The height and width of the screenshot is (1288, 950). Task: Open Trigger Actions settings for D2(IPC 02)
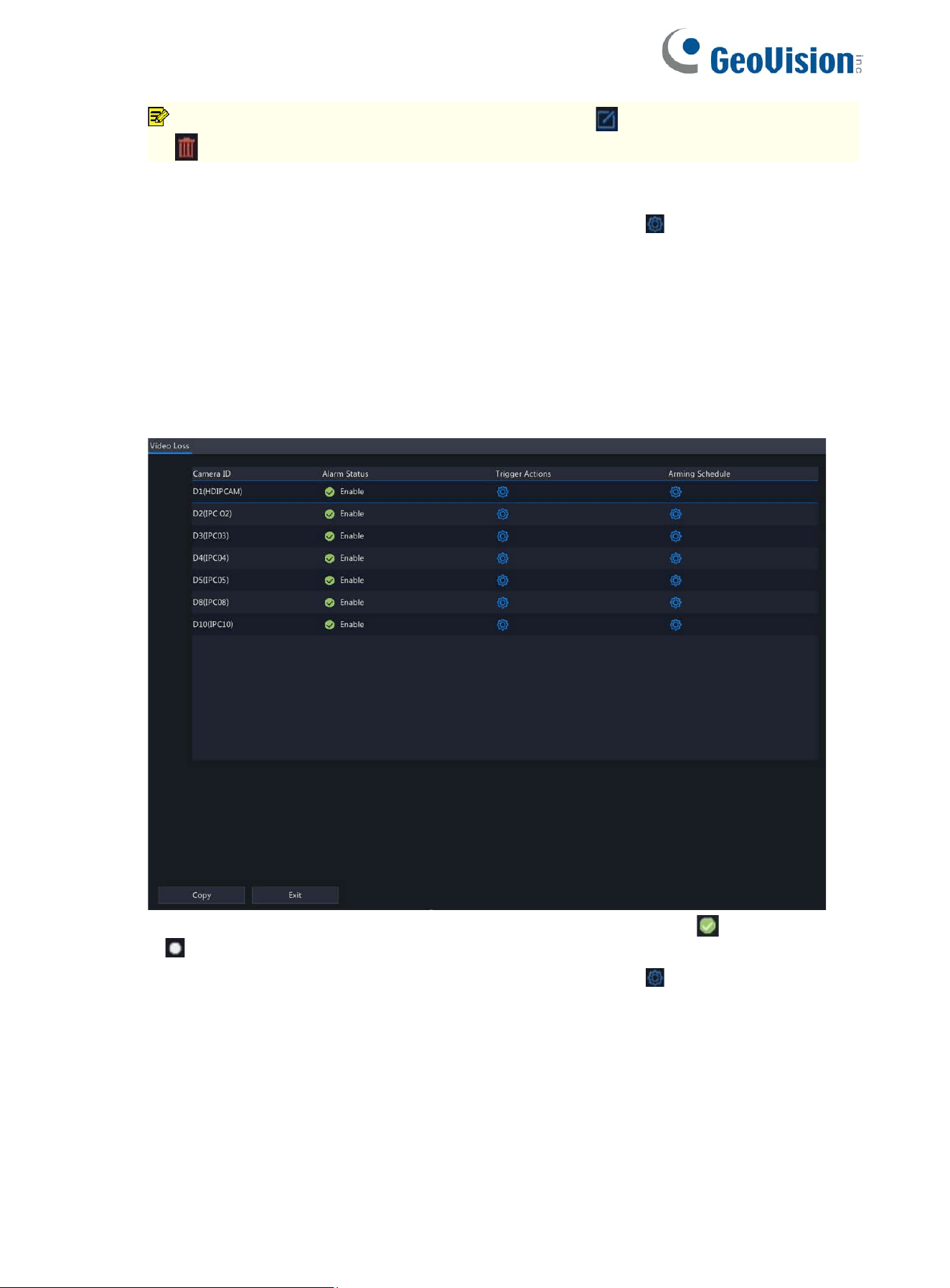[x=502, y=514]
